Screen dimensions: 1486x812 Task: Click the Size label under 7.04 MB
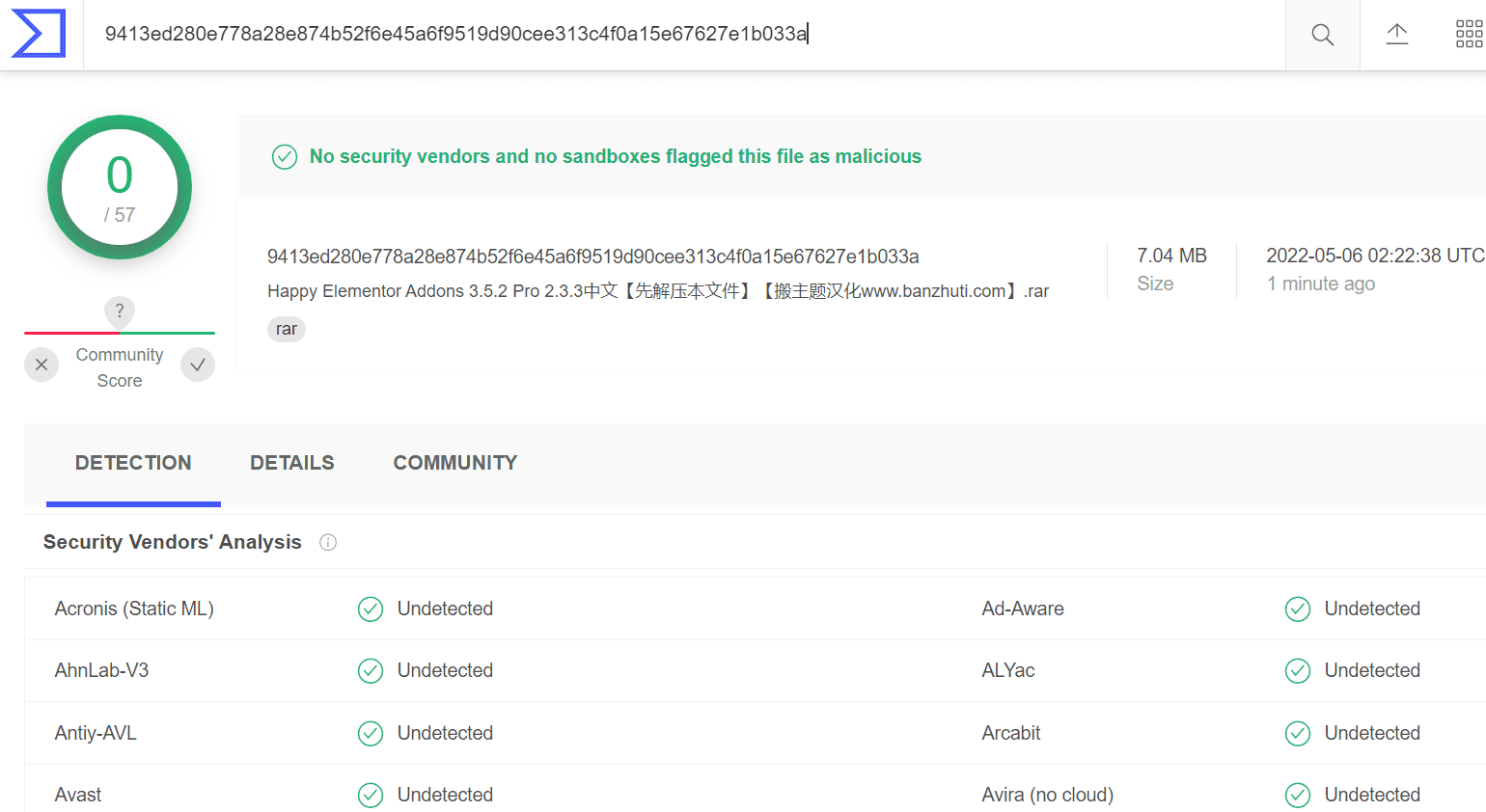(x=1155, y=284)
